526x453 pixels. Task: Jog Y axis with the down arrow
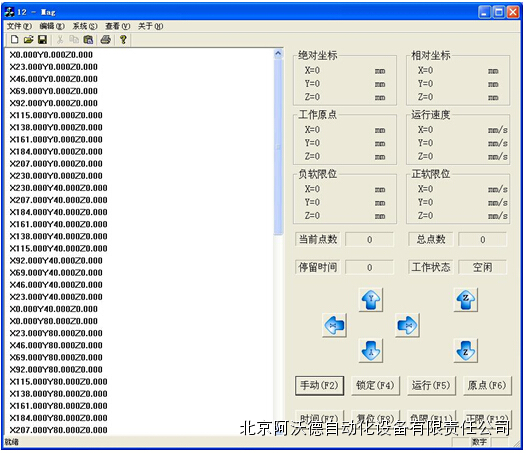(x=371, y=351)
